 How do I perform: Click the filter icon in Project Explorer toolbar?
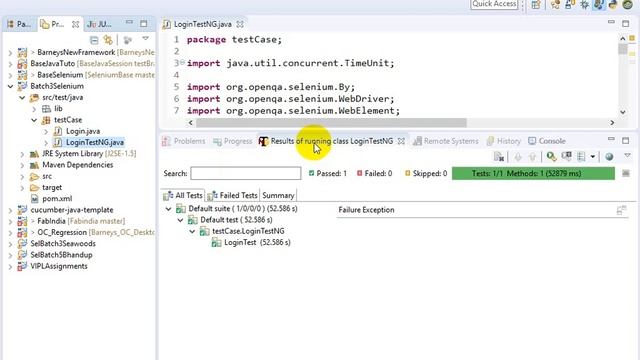(128, 40)
